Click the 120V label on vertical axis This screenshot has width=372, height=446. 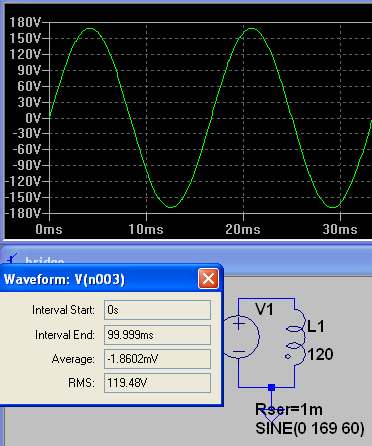coord(25,54)
